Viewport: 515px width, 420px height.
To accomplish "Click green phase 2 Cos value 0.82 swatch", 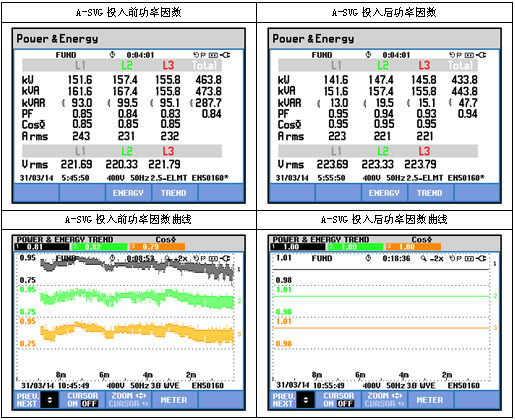I will 100,247.
